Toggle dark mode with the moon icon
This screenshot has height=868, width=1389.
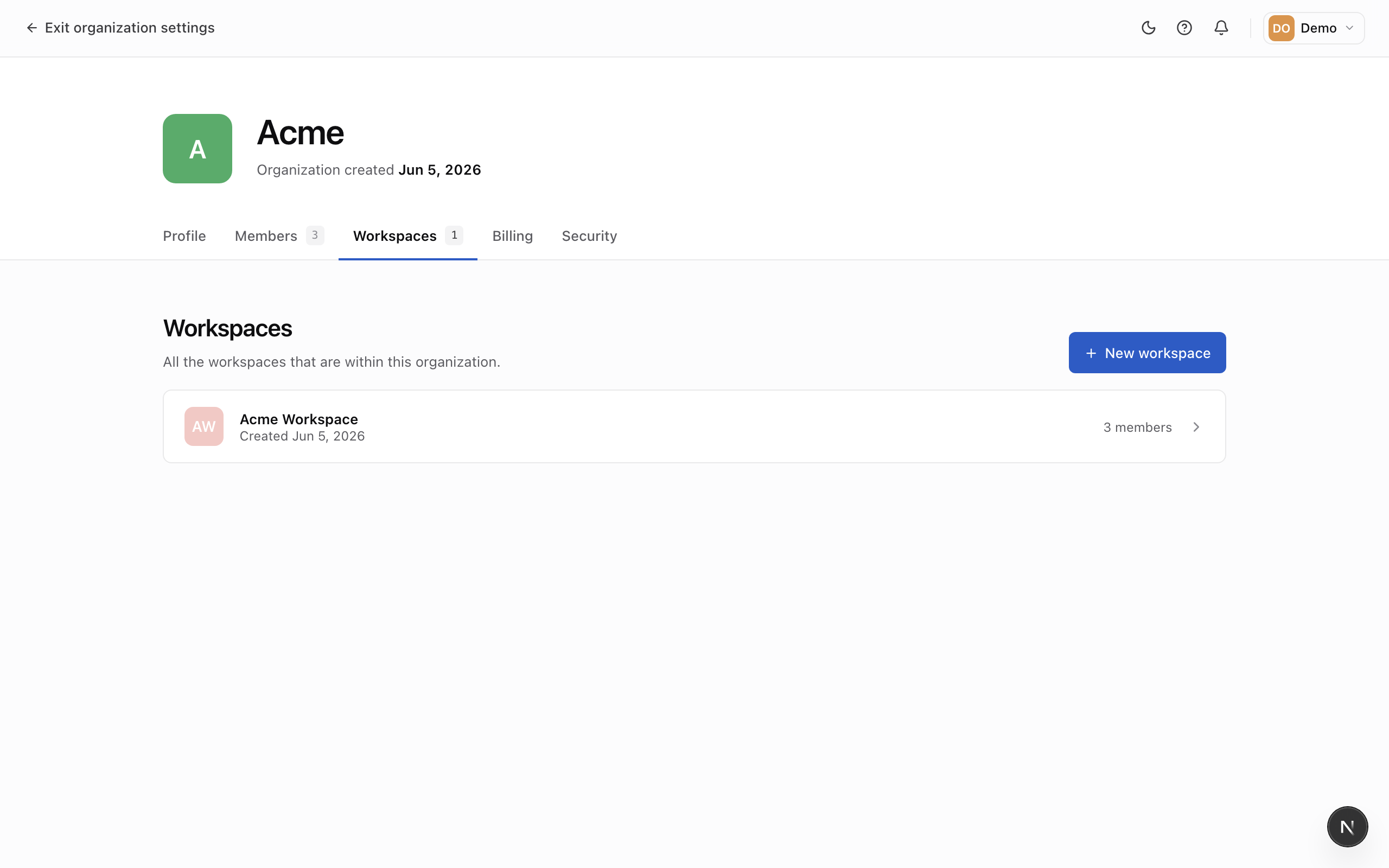click(x=1148, y=28)
